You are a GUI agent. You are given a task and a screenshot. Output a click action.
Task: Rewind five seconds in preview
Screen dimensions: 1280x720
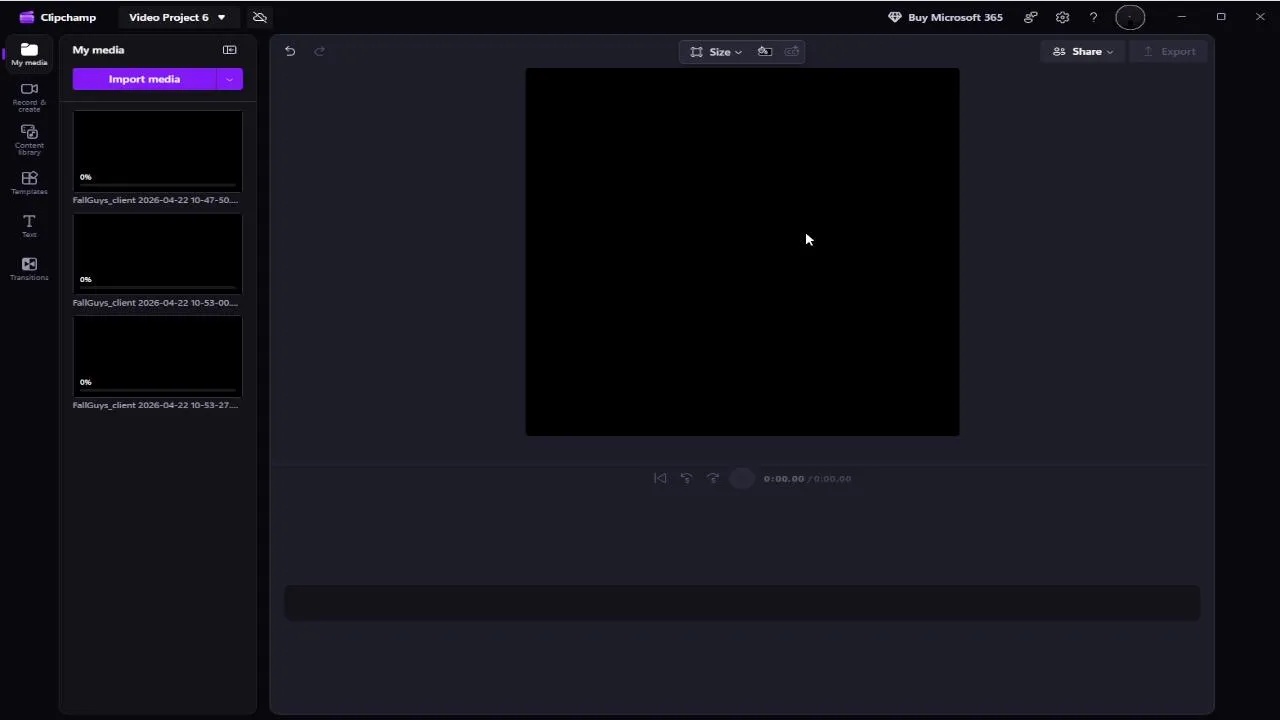point(686,479)
